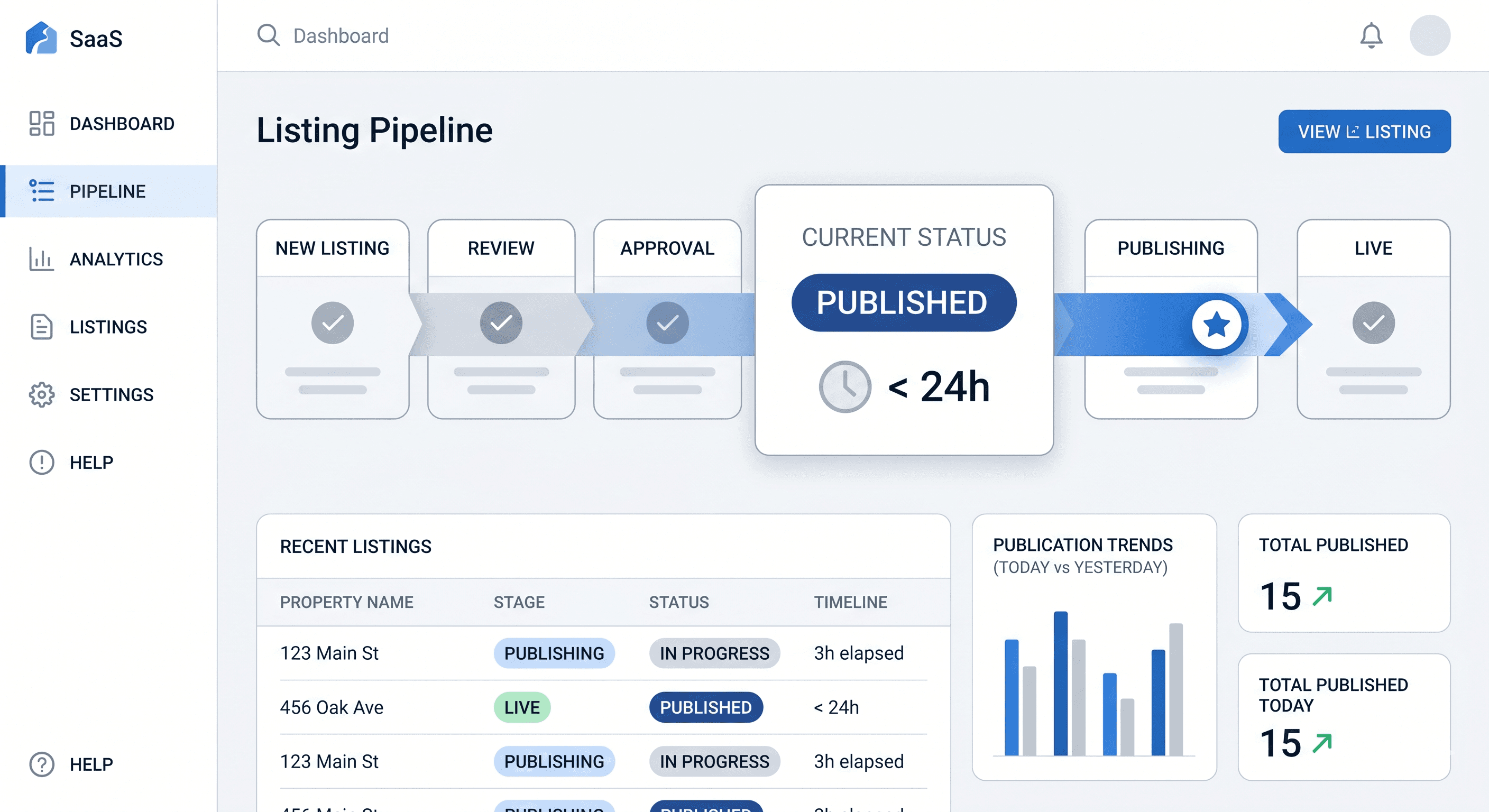
Task: Click PUBLICATION TRENDS card title
Action: 1083,545
